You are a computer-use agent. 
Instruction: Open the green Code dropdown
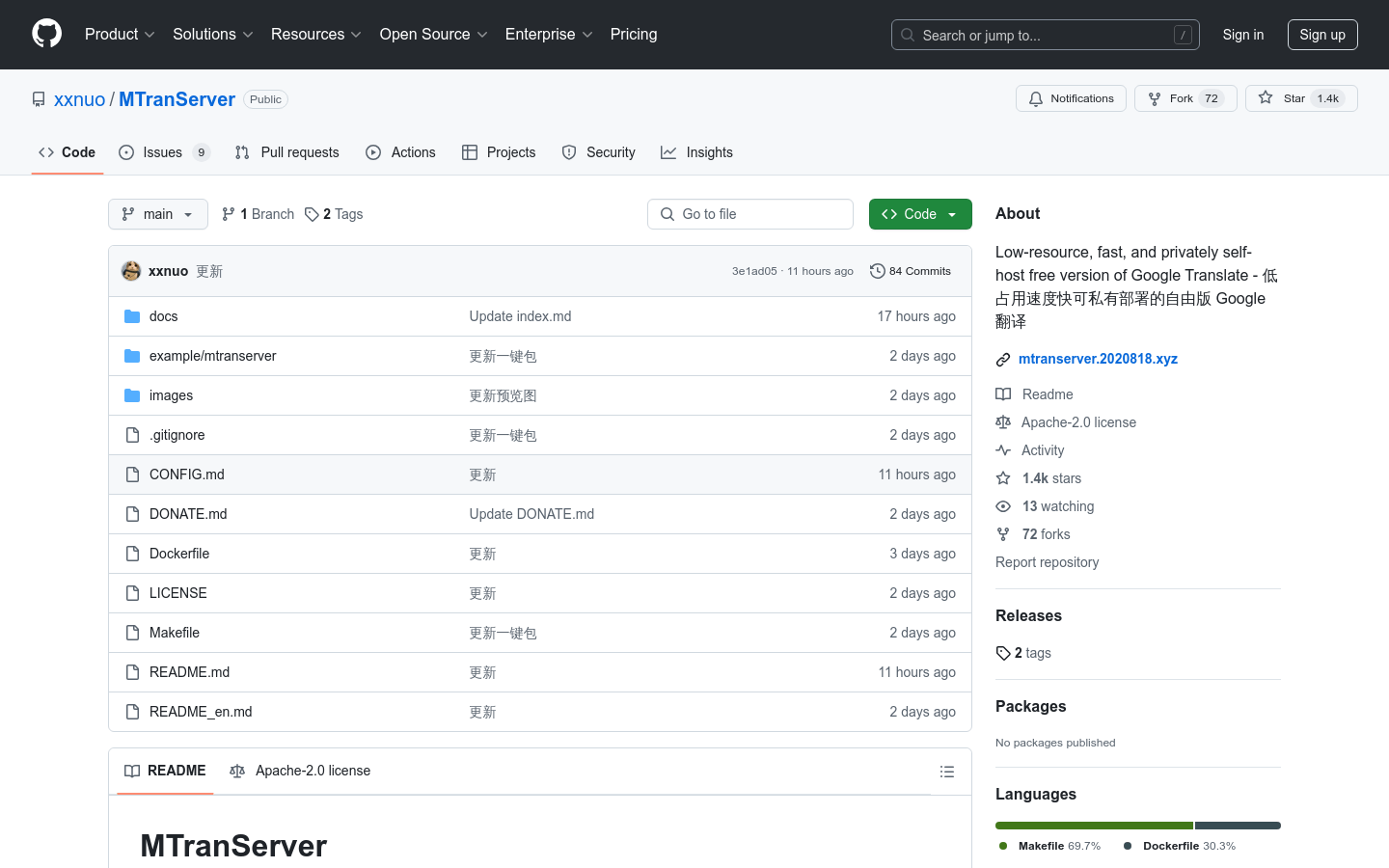tap(919, 214)
